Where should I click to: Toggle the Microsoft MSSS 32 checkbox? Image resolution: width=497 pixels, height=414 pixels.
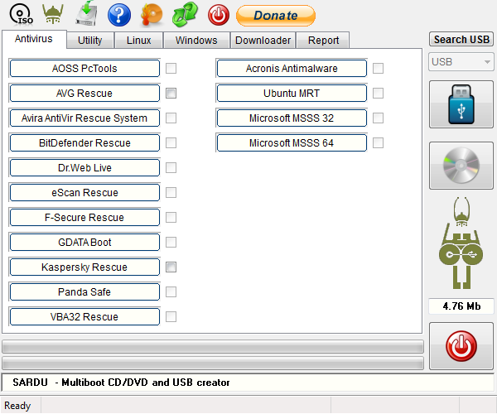pos(378,118)
